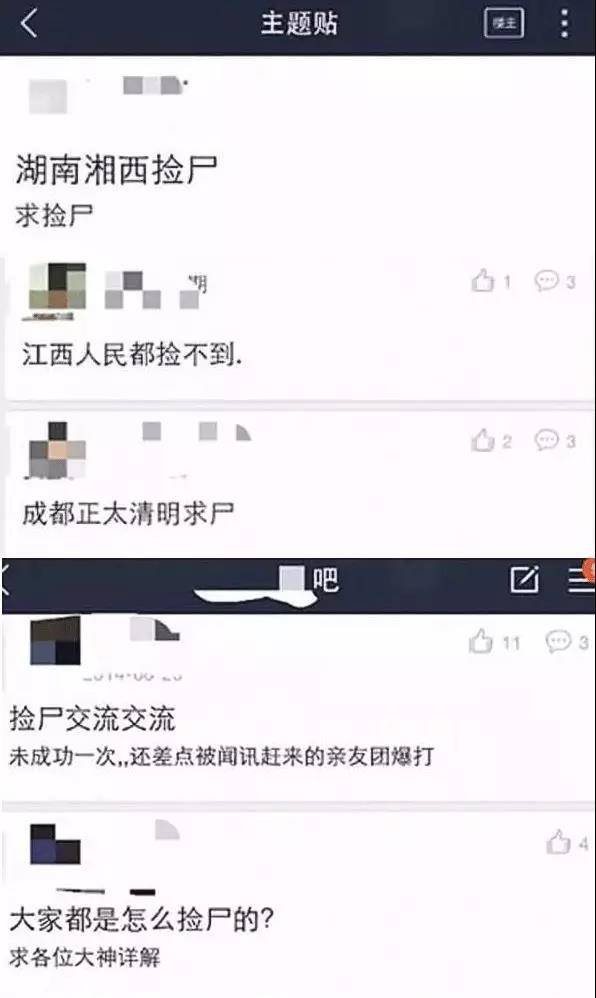This screenshot has width=596, height=998.
Task: Like the 大家都是怎么捡尸的 post
Action: tap(558, 843)
